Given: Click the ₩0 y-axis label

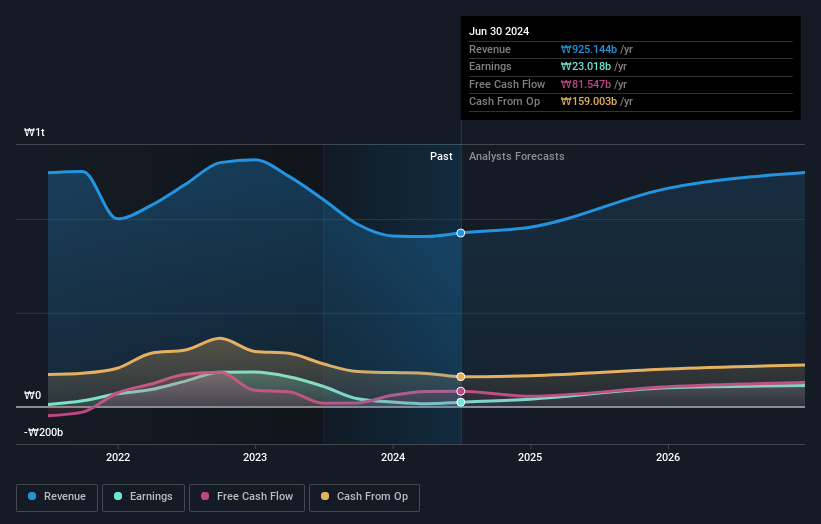Looking at the screenshot, I should click(32, 396).
